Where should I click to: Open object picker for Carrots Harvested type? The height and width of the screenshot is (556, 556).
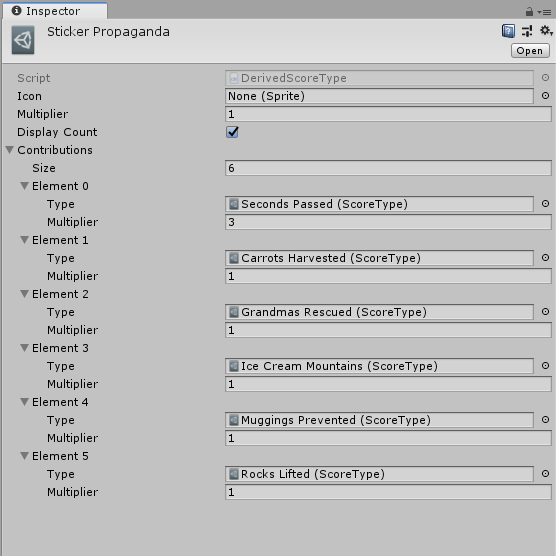point(545,257)
